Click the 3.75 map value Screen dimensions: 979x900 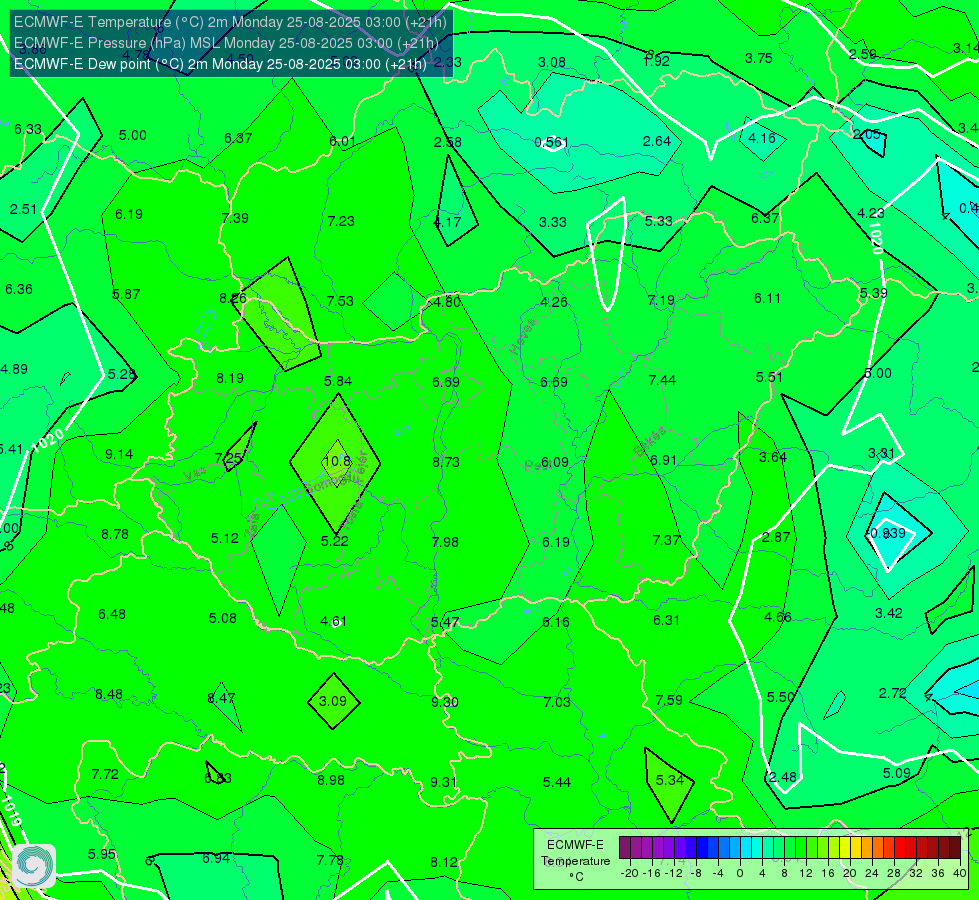[x=759, y=58]
